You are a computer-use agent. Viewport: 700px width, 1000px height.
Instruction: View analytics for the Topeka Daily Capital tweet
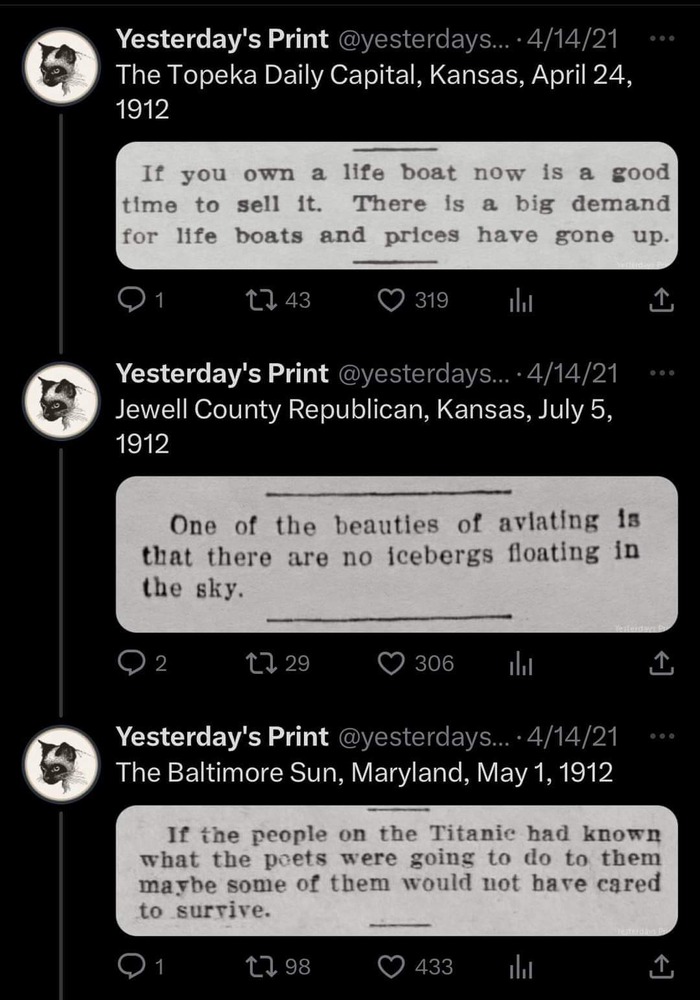point(522,300)
